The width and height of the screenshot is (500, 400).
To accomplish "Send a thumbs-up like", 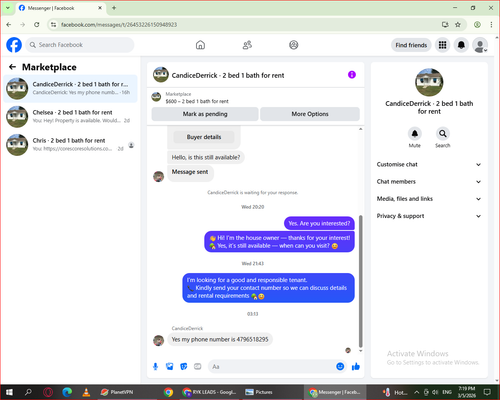I will (x=356, y=367).
